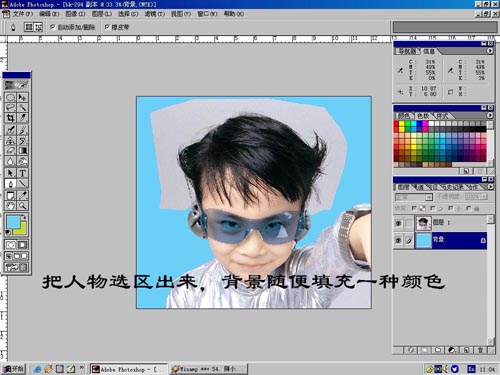This screenshot has width=500, height=375.
Task: Open the 文件(F) menu
Action: pos(23,14)
